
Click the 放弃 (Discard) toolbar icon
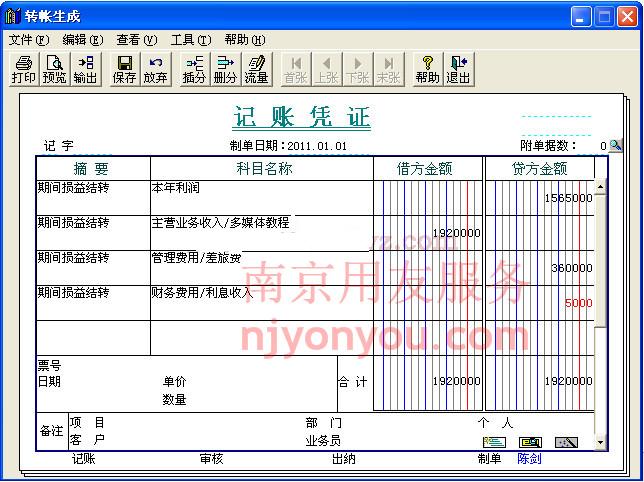coord(156,69)
